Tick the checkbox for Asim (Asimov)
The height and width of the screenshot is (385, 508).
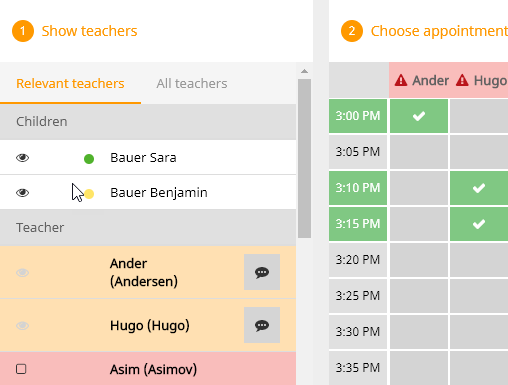tap(21, 369)
